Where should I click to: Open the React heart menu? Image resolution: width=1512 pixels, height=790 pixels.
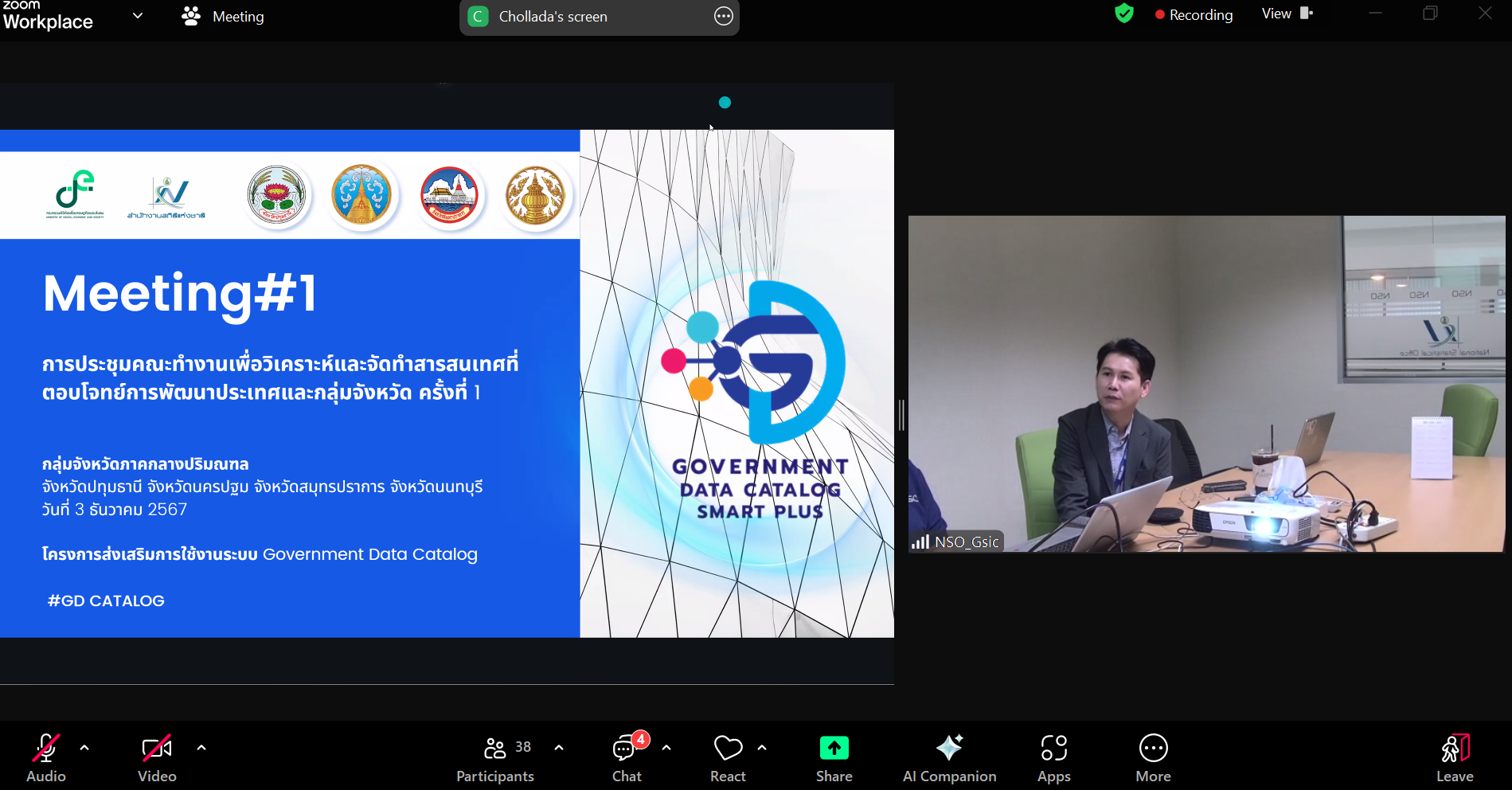[728, 757]
